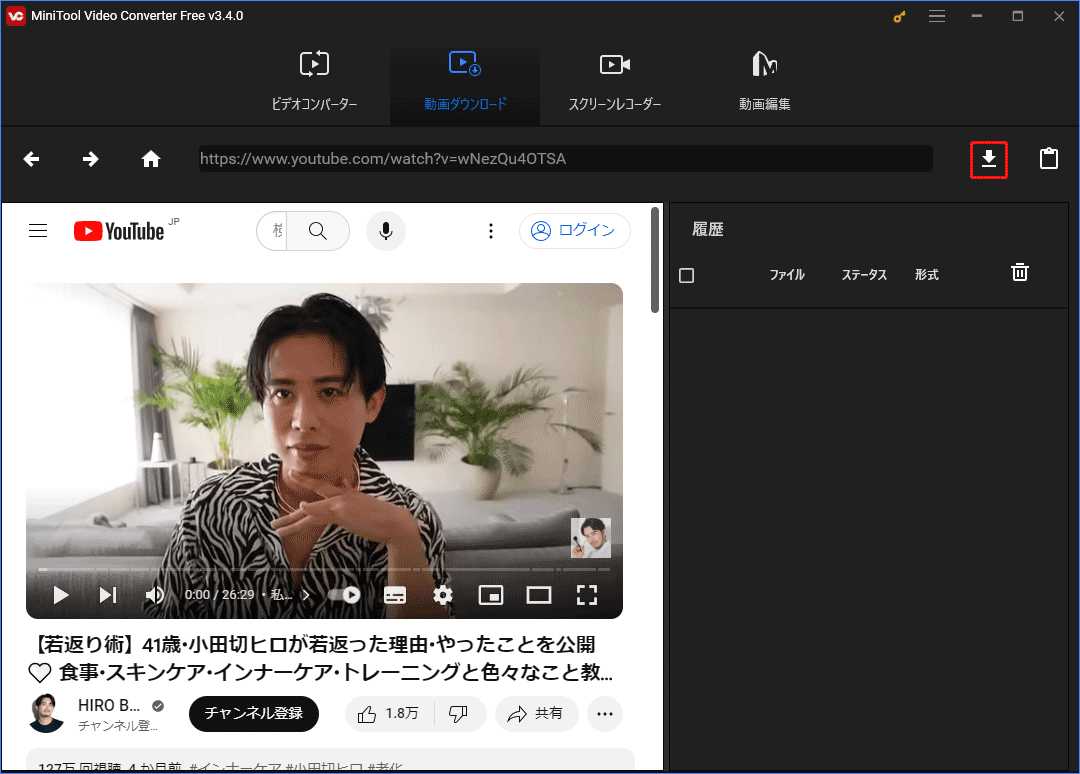This screenshot has width=1080, height=774.
Task: Open video player settings gear
Action: click(x=442, y=595)
